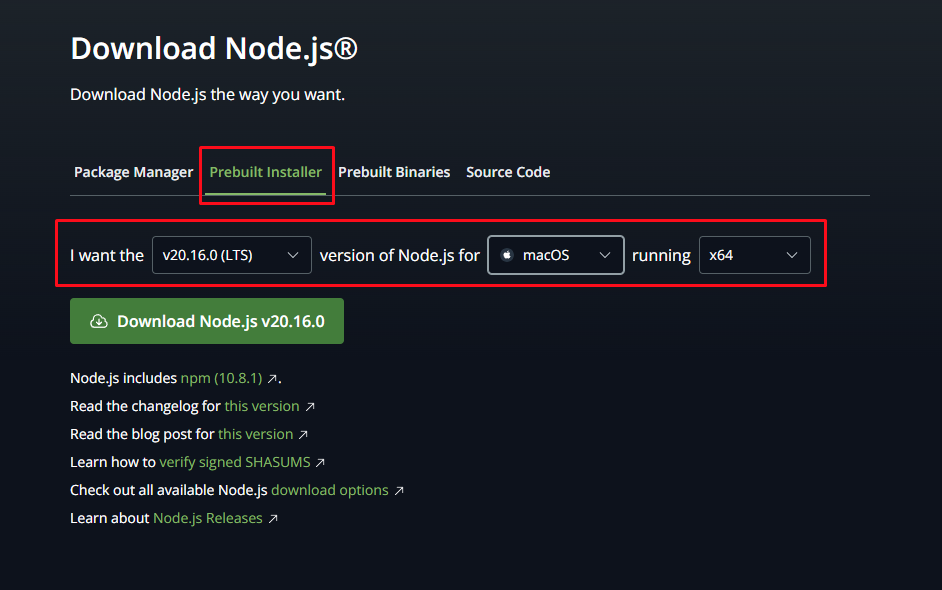Click external arrow icon after blog post link
The width and height of the screenshot is (942, 590).
pyautogui.click(x=303, y=434)
